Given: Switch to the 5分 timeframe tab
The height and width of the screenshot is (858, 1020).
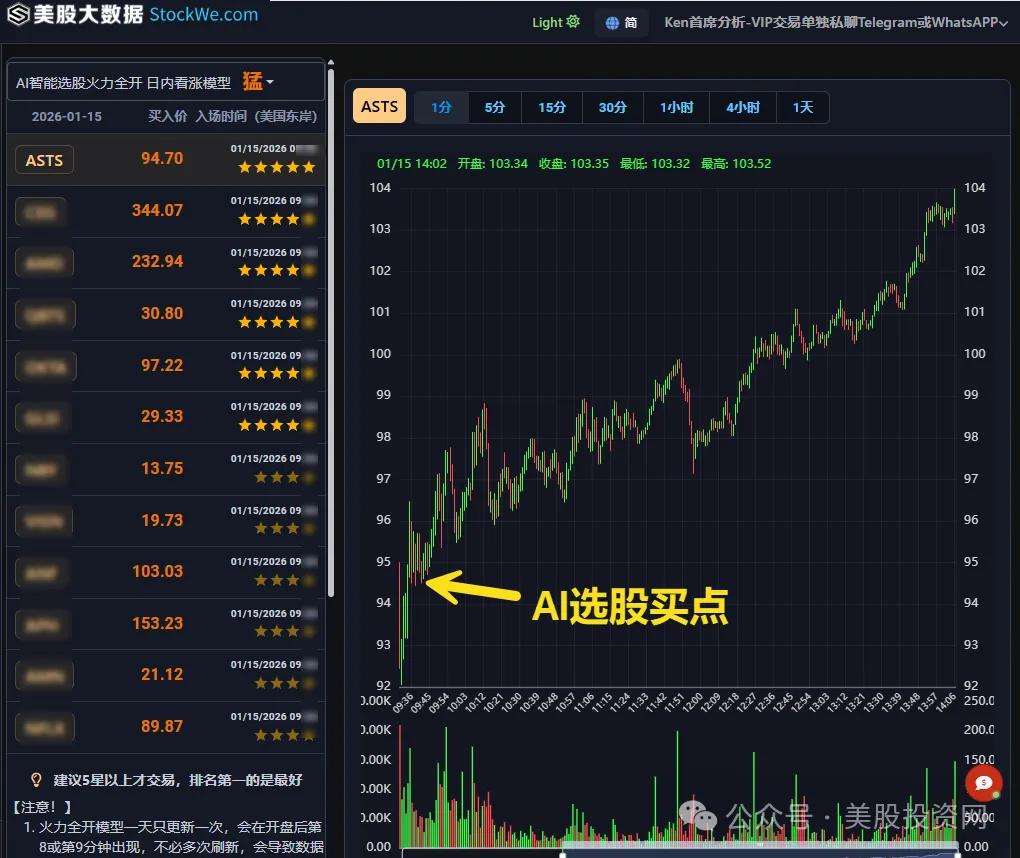Looking at the screenshot, I should click(x=494, y=107).
